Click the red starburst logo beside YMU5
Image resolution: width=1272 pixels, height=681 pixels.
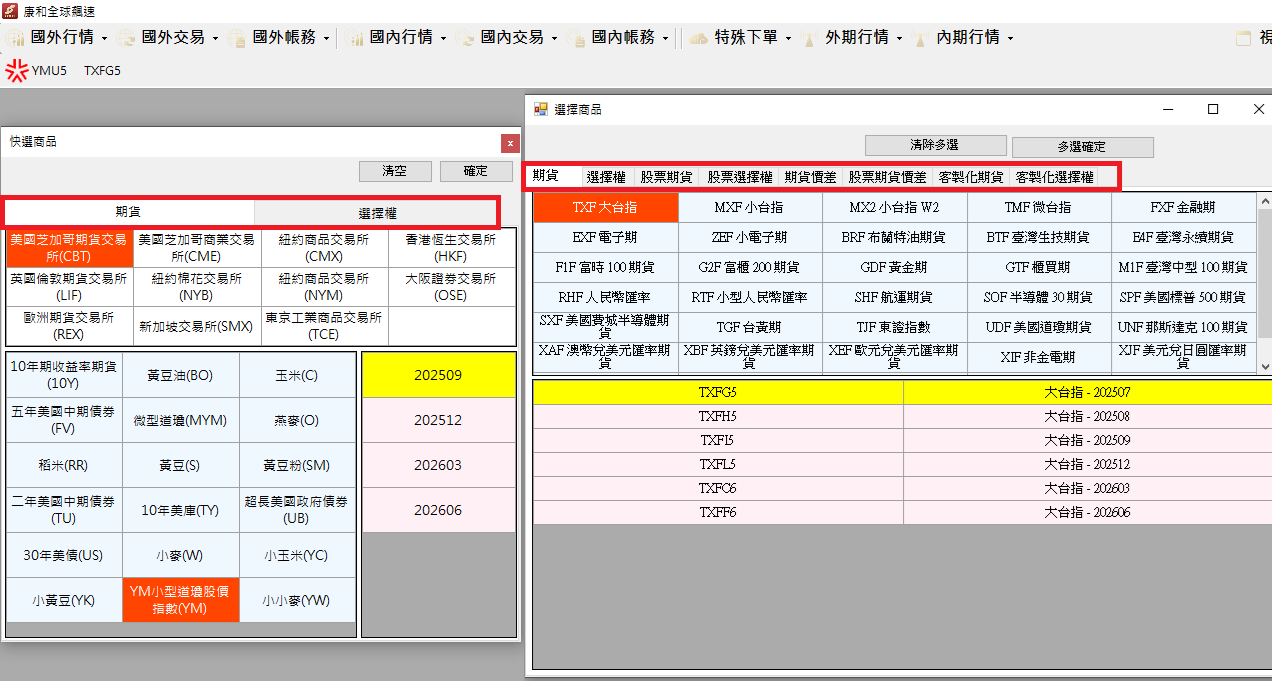tap(15, 71)
